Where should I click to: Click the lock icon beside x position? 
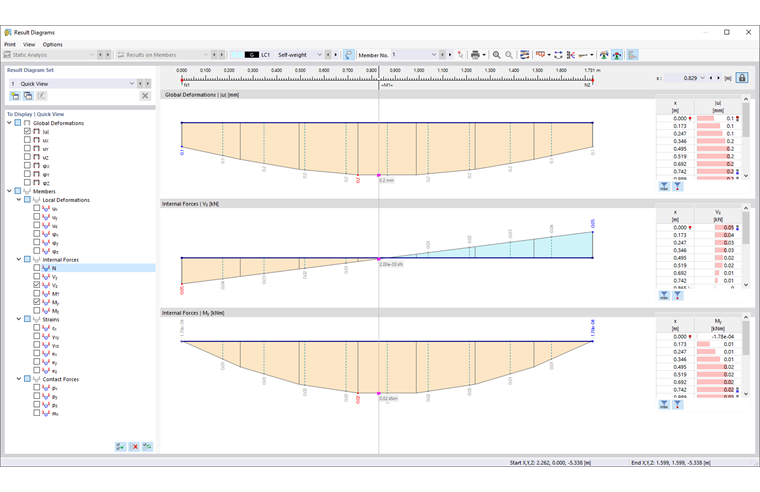[x=742, y=78]
